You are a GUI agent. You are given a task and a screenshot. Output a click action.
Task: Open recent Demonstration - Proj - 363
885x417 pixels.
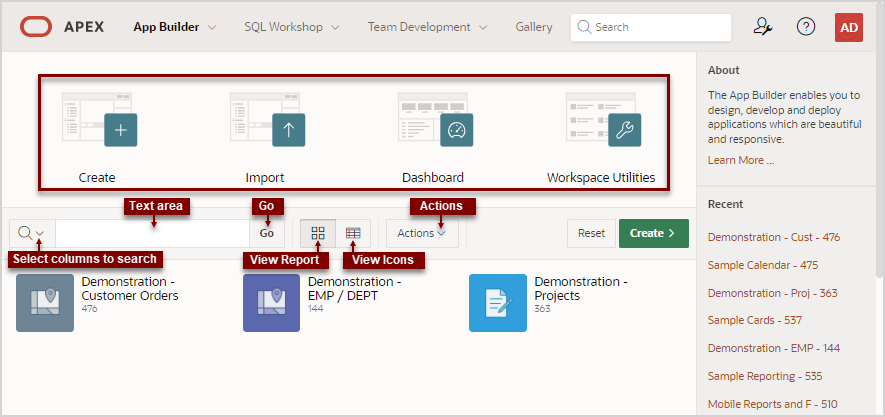coord(773,293)
